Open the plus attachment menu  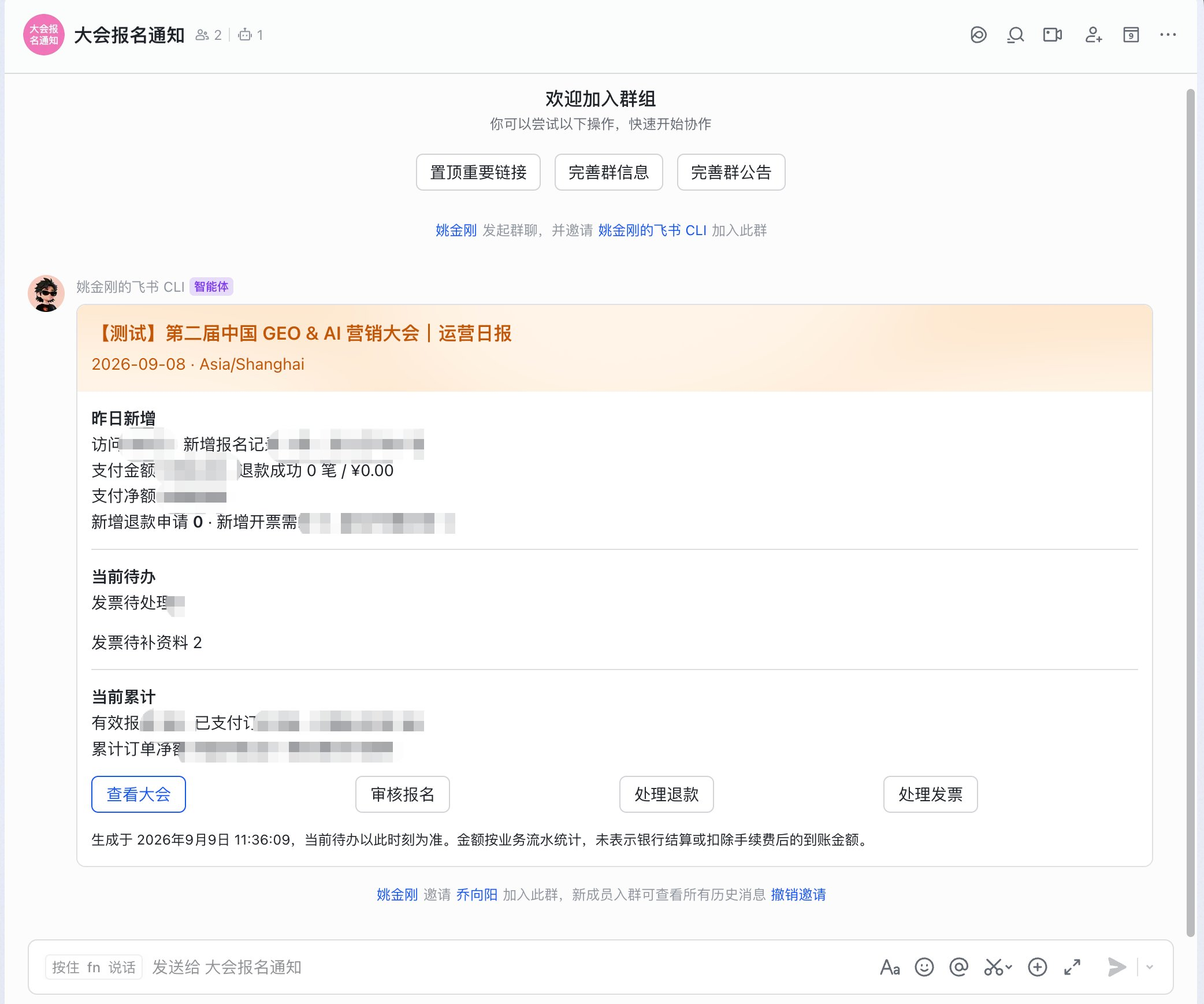pos(1038,967)
